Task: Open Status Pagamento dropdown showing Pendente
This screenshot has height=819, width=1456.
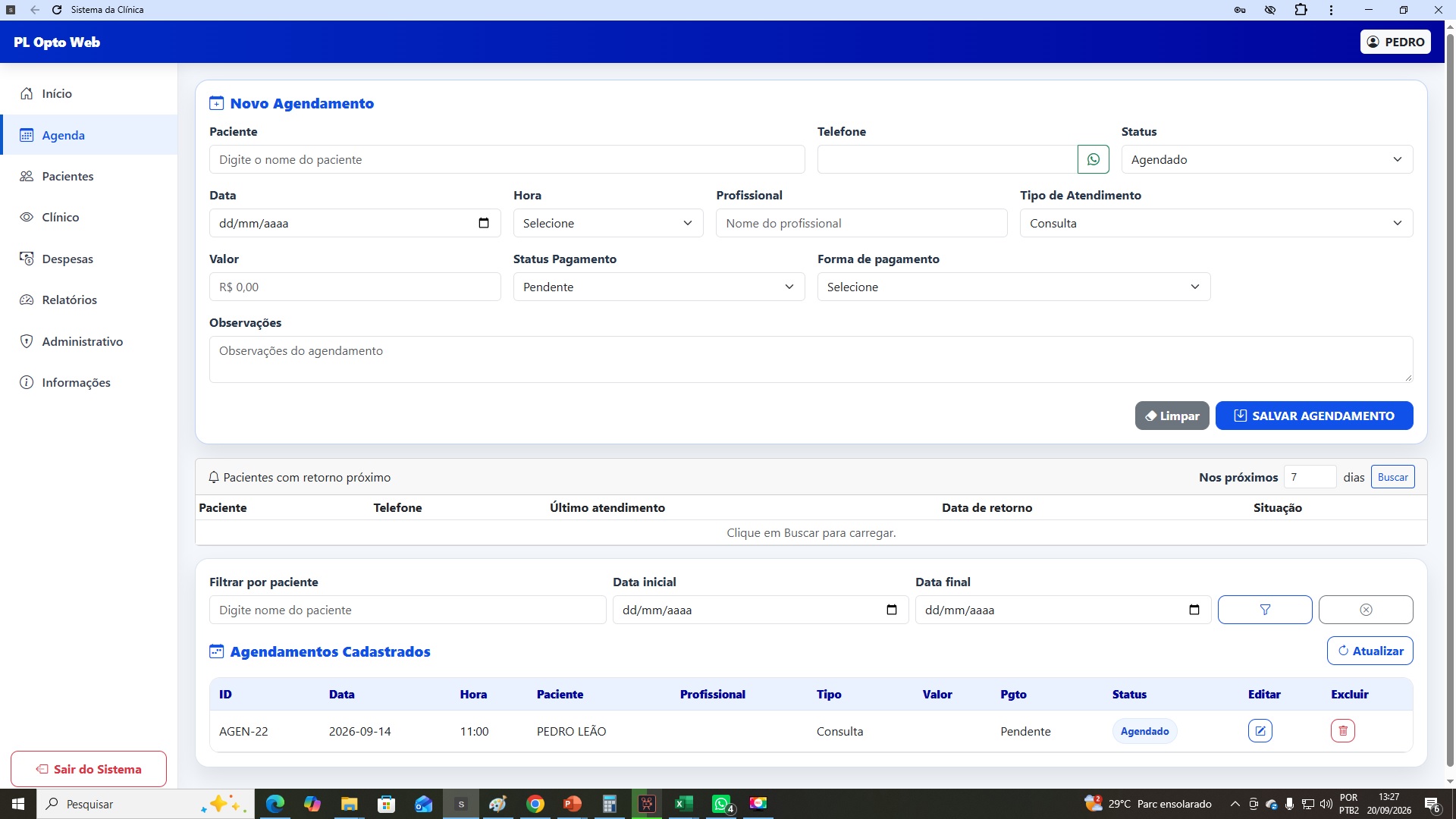Action: click(658, 287)
